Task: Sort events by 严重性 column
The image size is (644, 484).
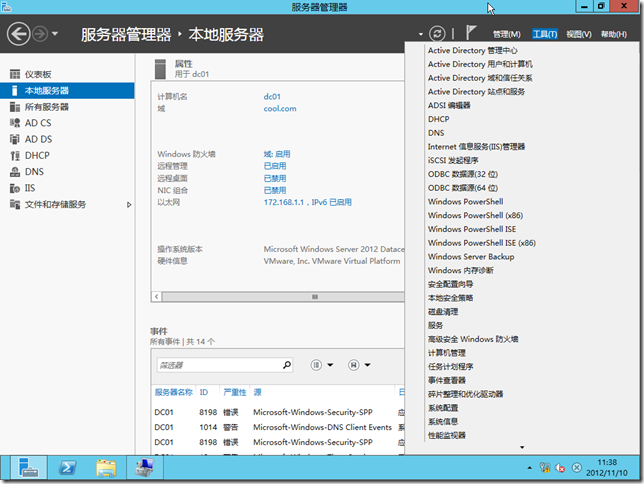Action: point(235,392)
